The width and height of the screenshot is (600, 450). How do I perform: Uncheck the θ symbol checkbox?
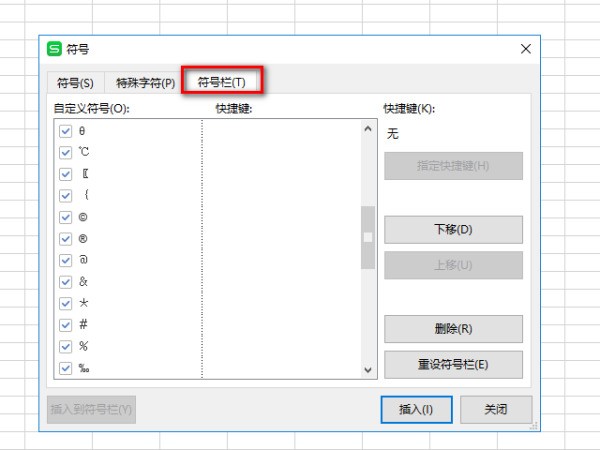coord(66,131)
